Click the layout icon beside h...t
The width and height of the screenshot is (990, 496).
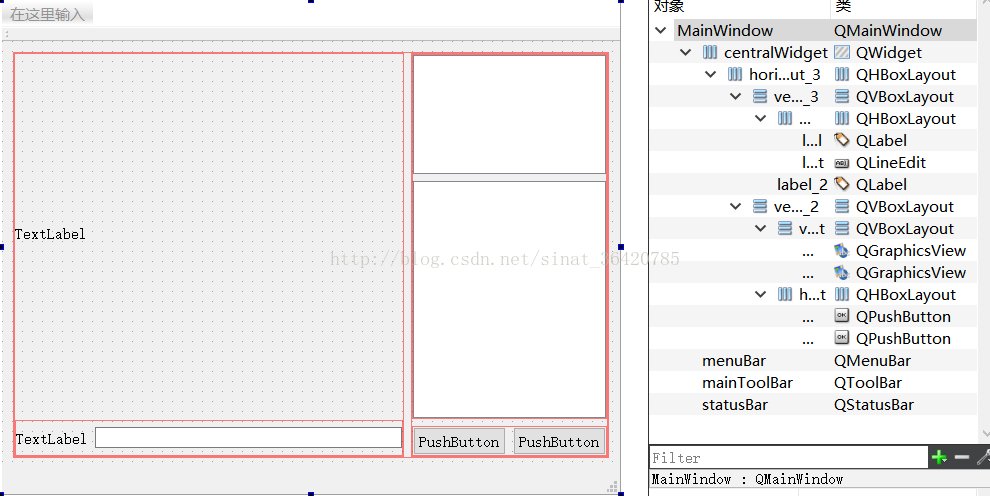point(785,294)
